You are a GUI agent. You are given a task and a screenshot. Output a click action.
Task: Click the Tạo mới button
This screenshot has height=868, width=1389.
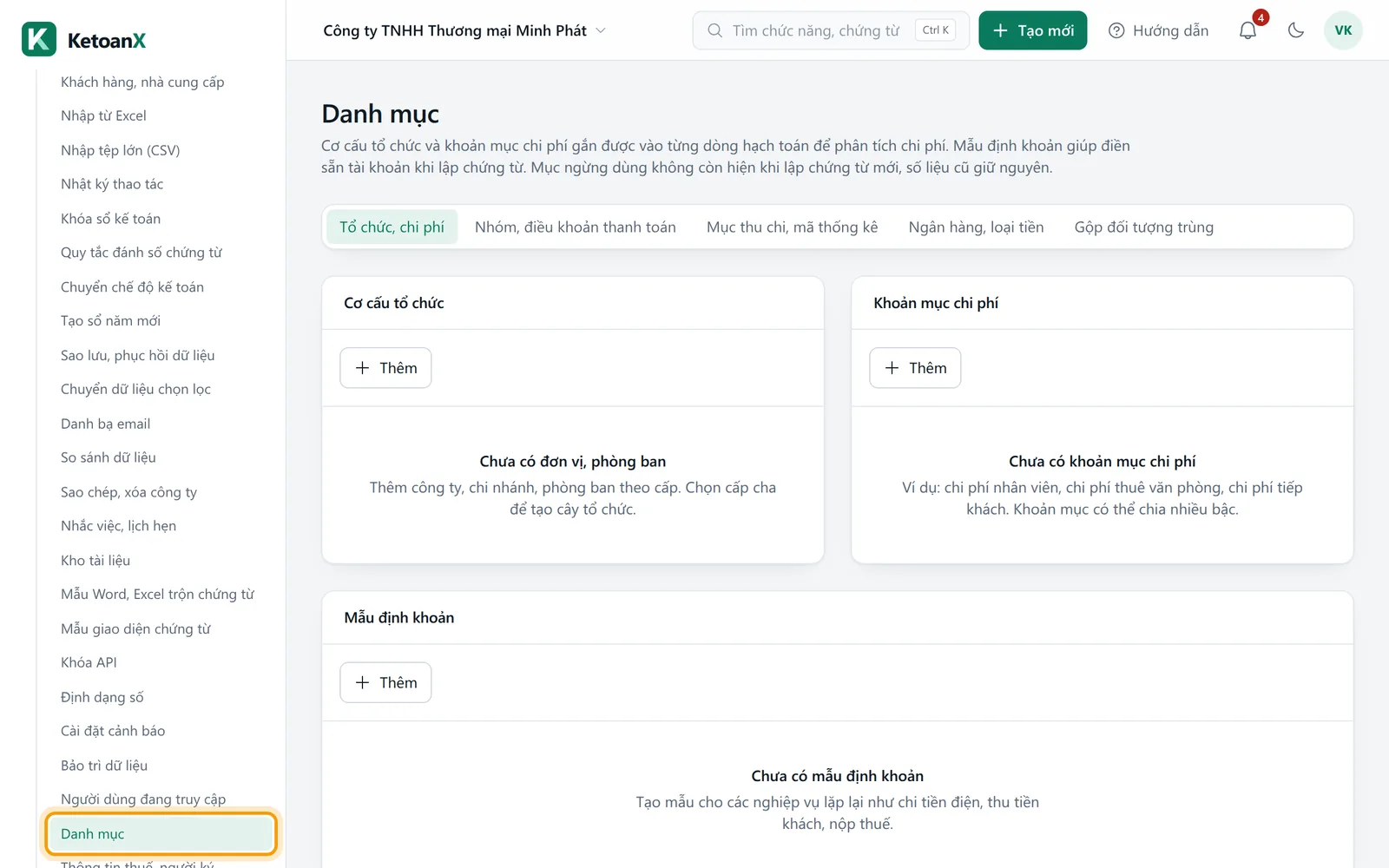[1032, 30]
